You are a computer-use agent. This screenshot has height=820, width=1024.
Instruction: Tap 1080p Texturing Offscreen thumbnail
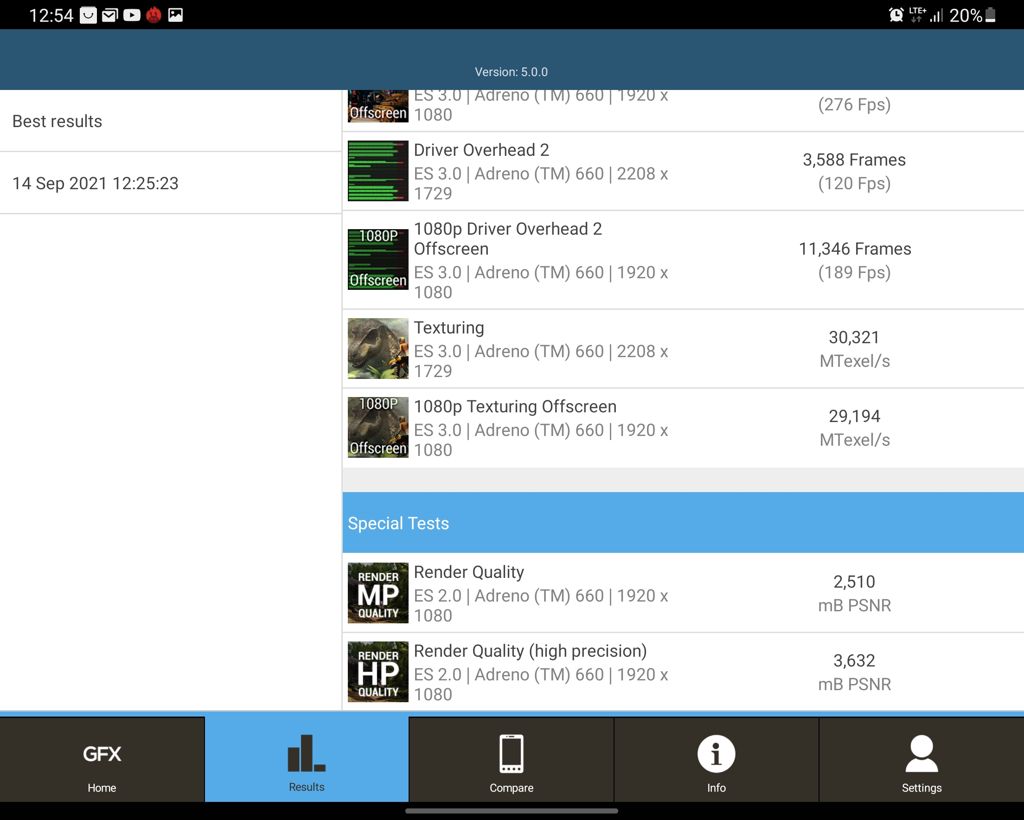(378, 428)
